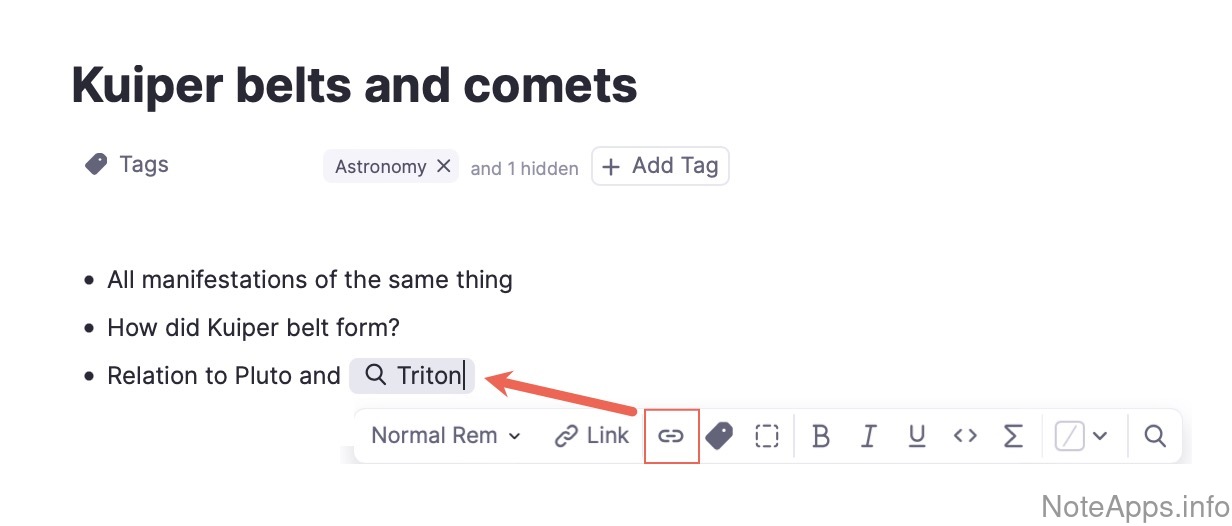
Task: Expand the highlight color chevron
Action: pos(1101,436)
